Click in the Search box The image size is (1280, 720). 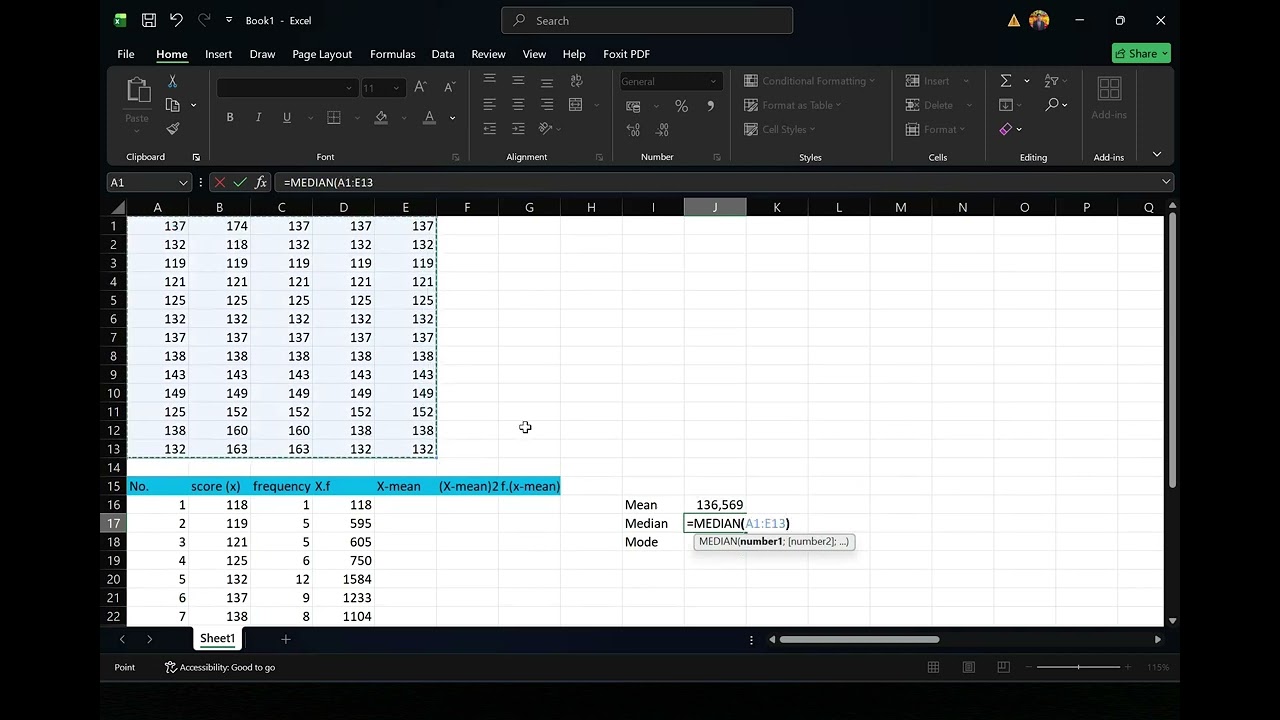pyautogui.click(x=647, y=20)
